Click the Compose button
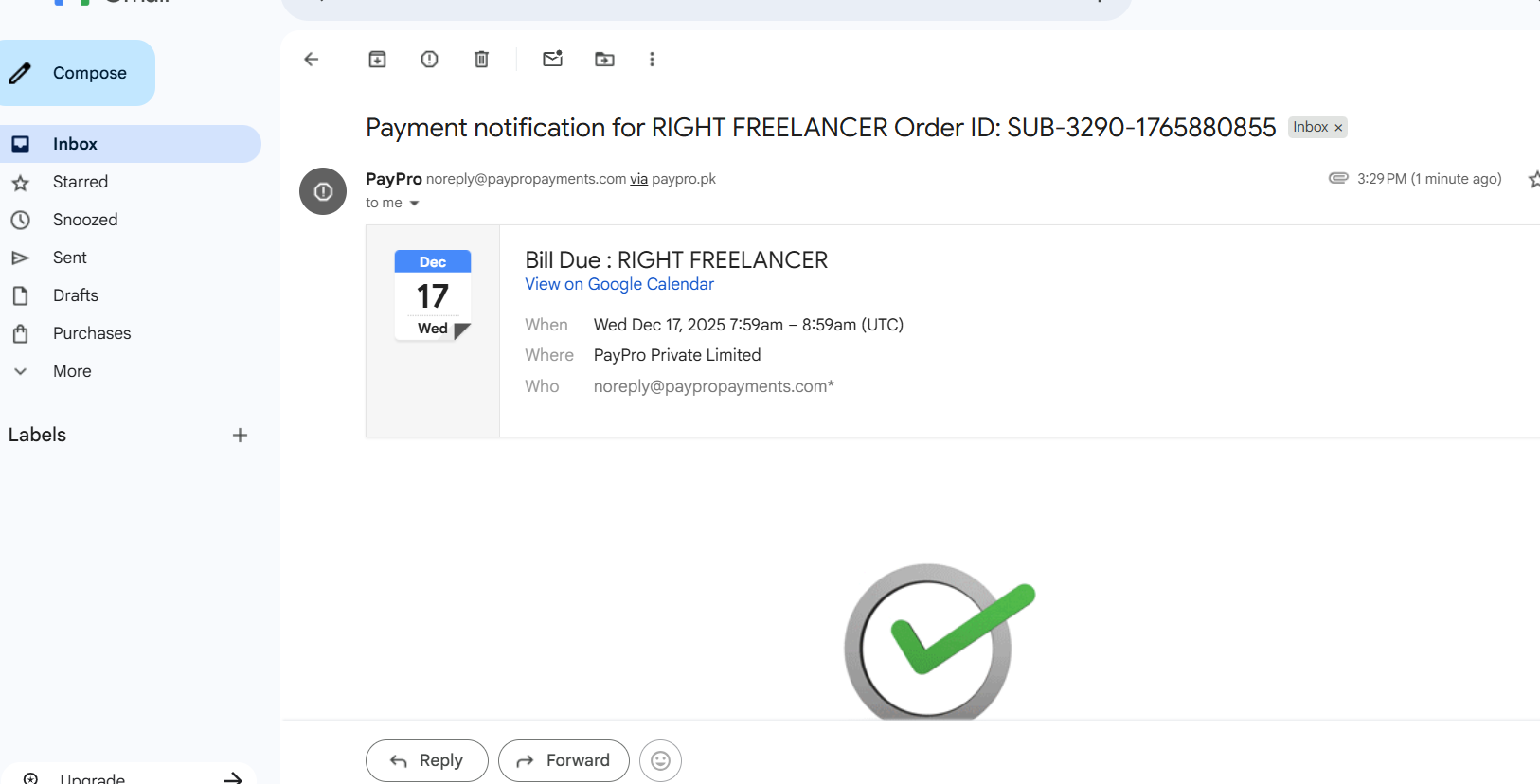 click(76, 73)
